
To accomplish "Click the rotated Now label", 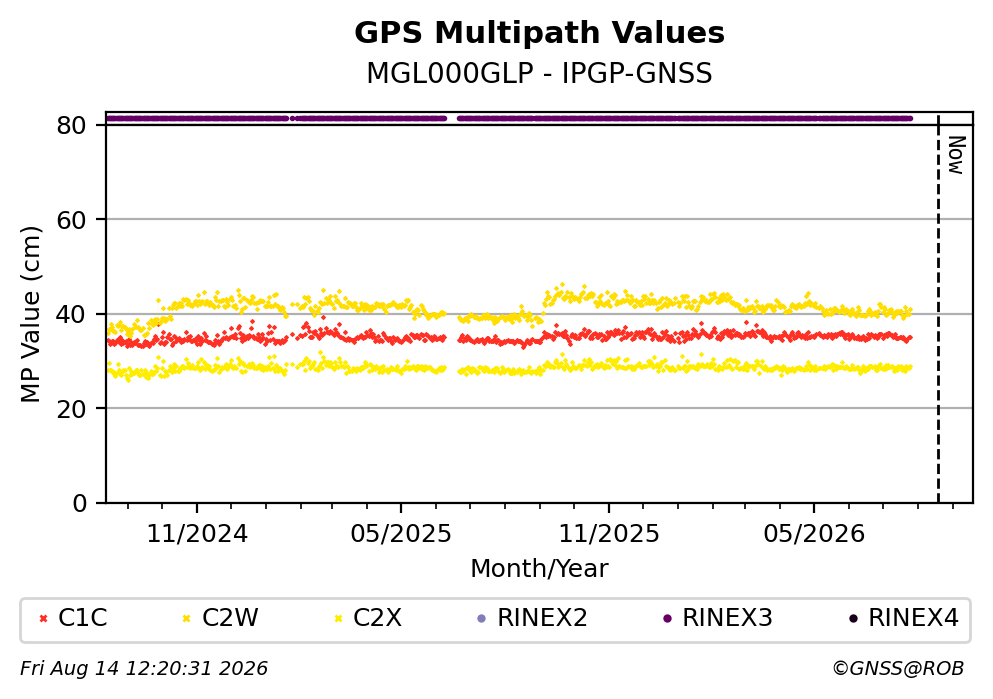I will [956, 155].
